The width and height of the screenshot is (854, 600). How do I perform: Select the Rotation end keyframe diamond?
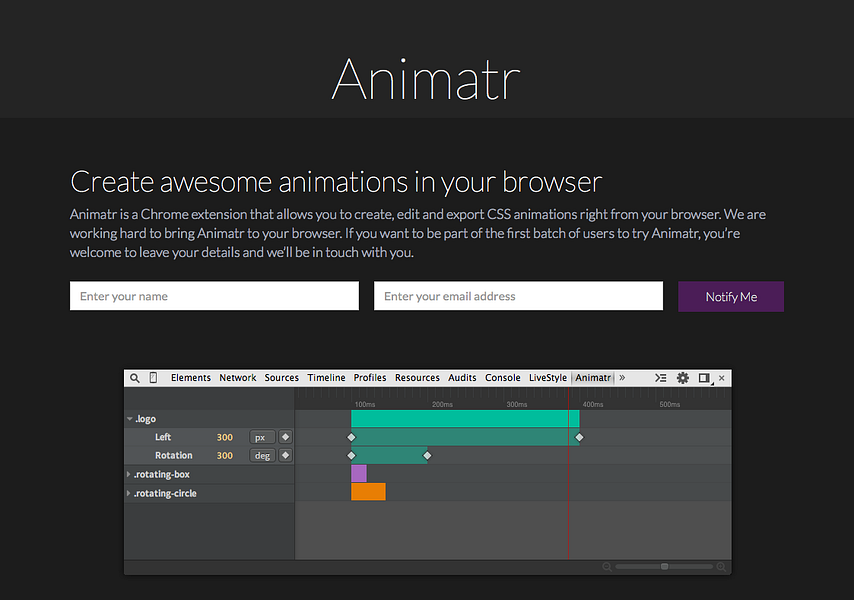tap(428, 456)
